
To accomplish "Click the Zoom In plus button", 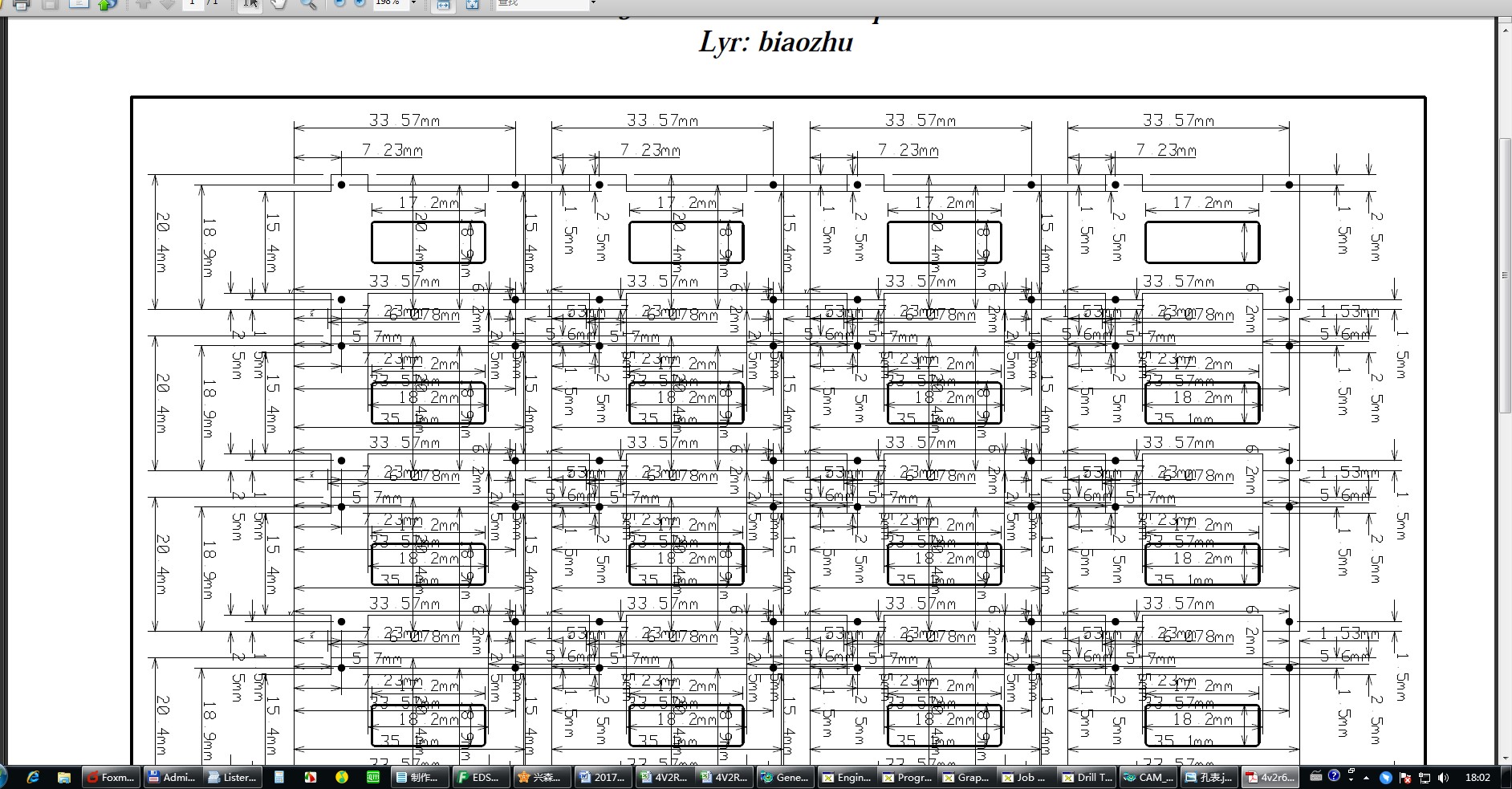I will 359,3.
